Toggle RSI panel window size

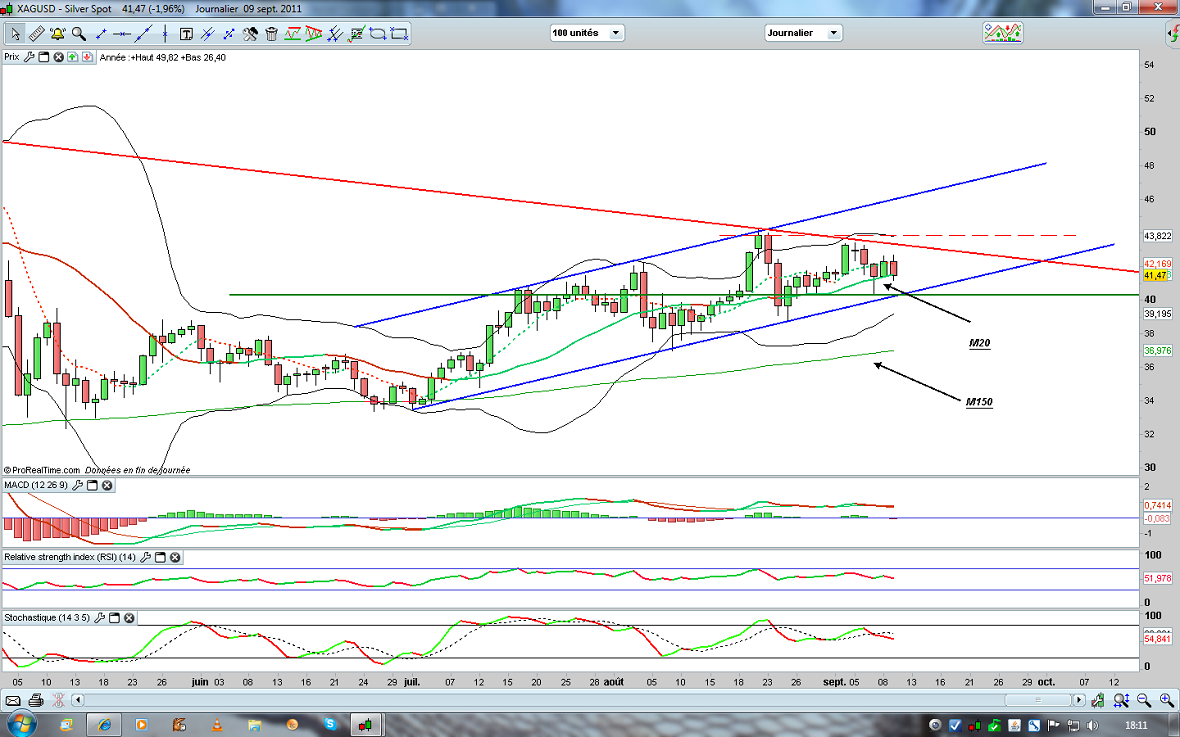click(x=159, y=557)
